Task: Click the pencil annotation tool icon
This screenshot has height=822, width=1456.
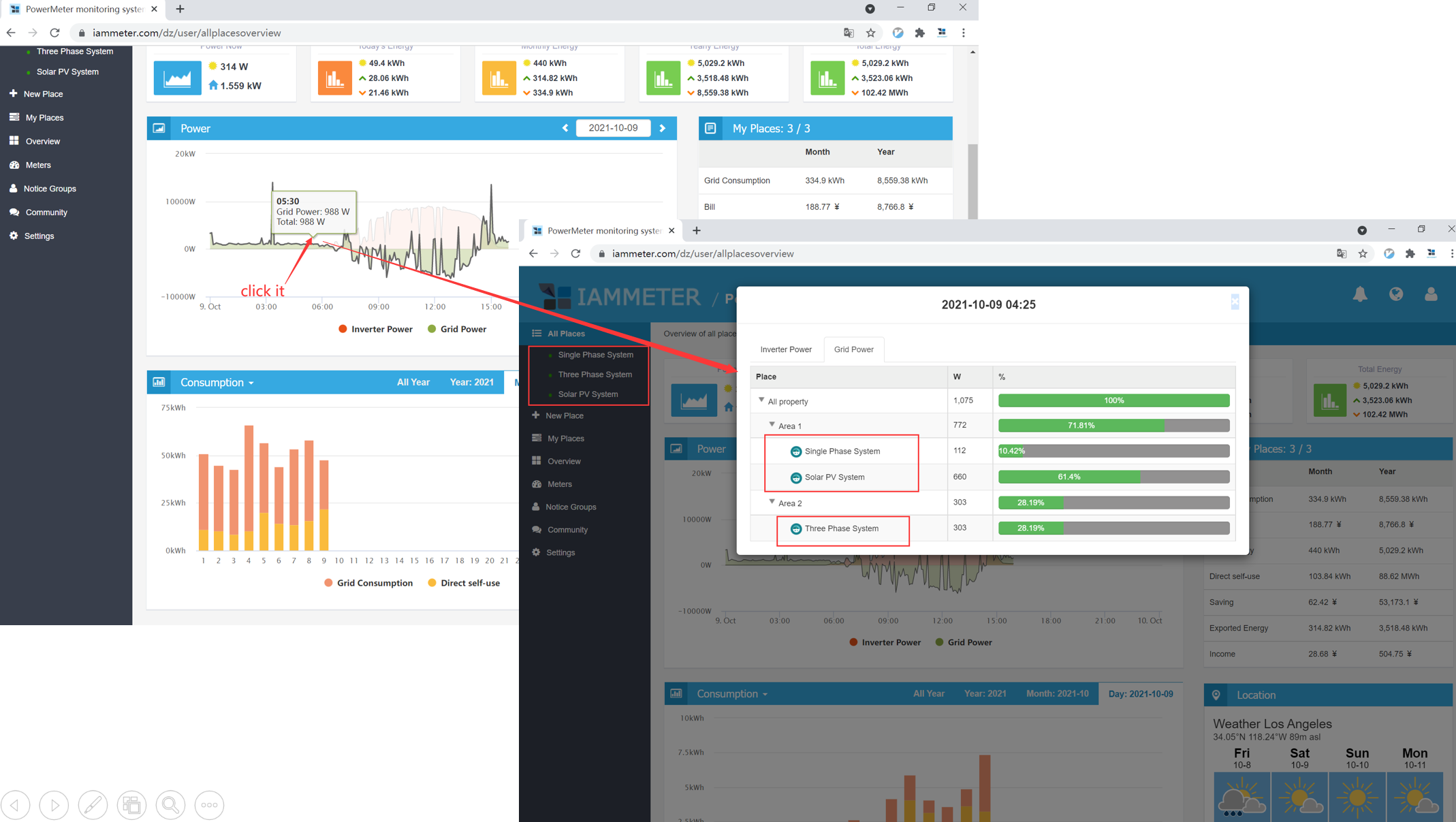Action: (93, 805)
